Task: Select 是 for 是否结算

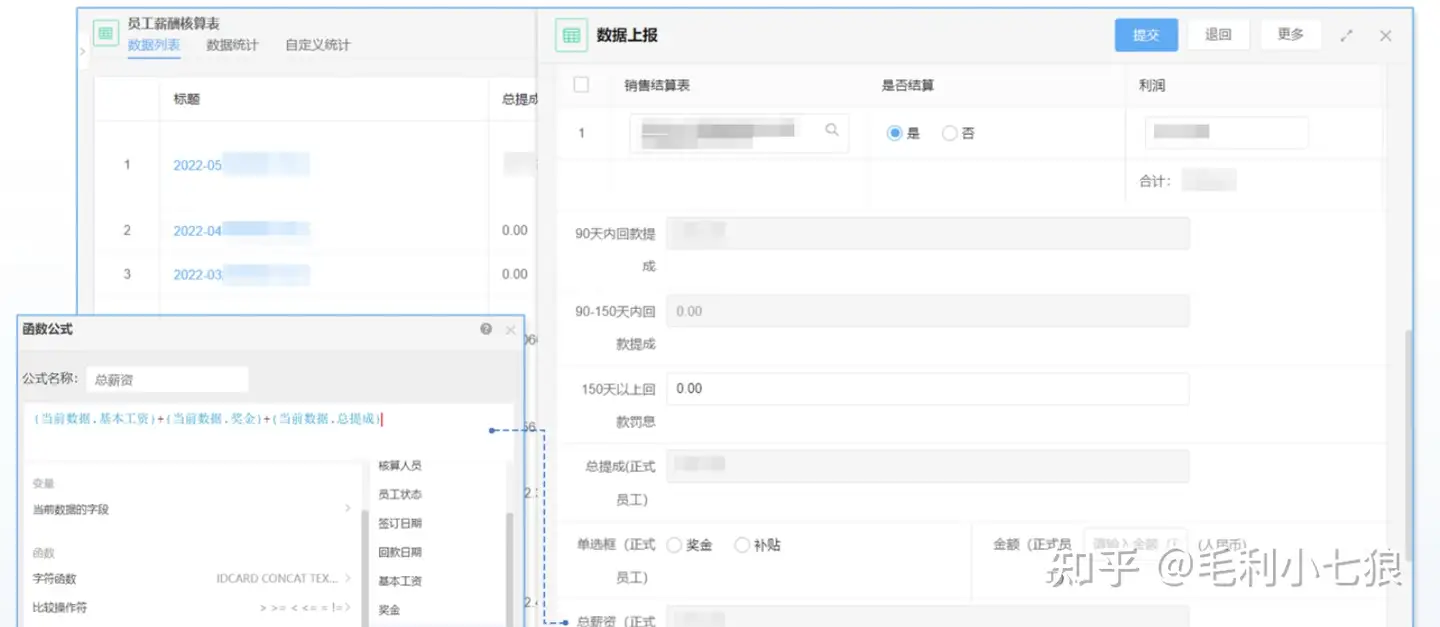Action: (895, 133)
